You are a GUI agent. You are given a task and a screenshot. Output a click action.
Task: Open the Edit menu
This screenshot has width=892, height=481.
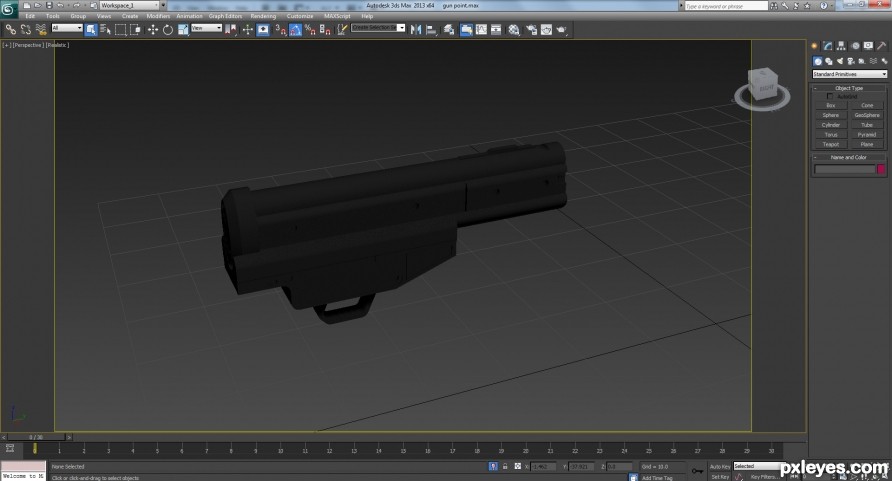(x=30, y=16)
